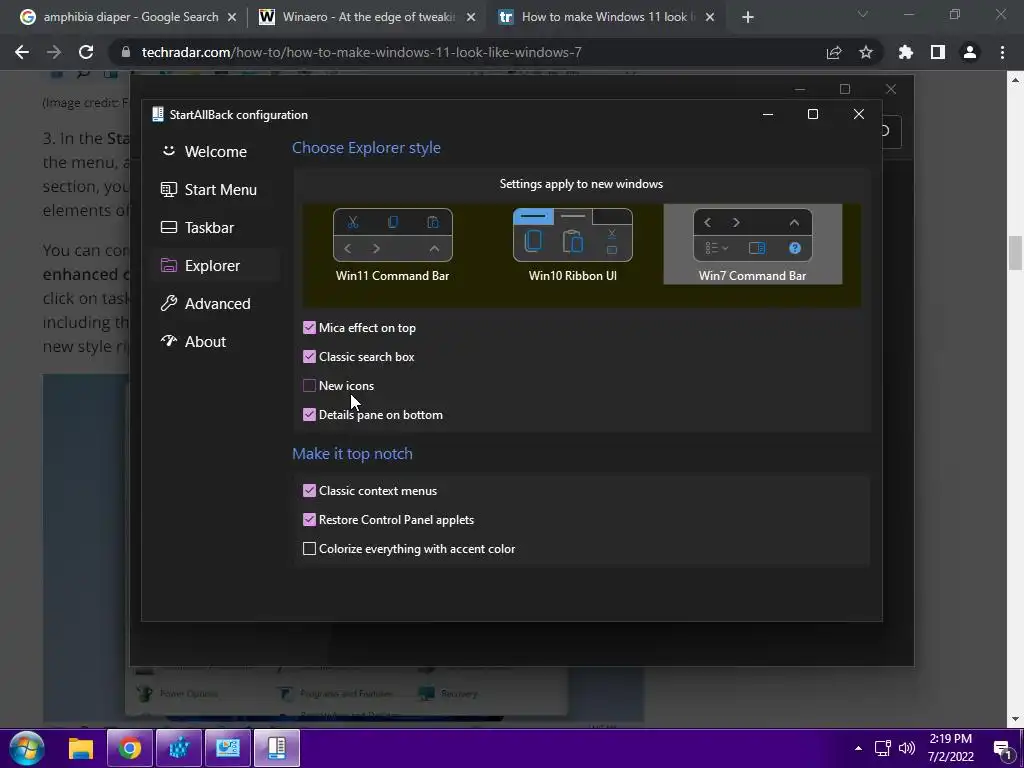1024x768 pixels.
Task: Reload the techradar page
Action: point(86,52)
